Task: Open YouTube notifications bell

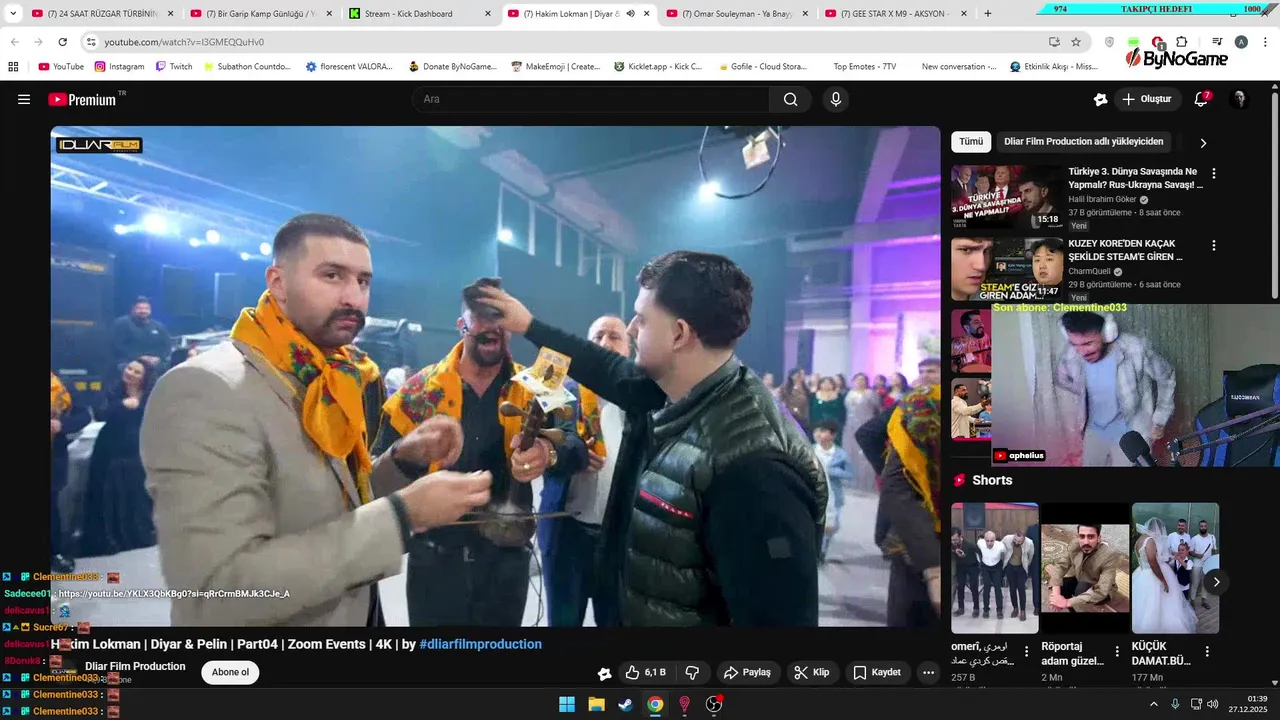Action: tap(1202, 99)
